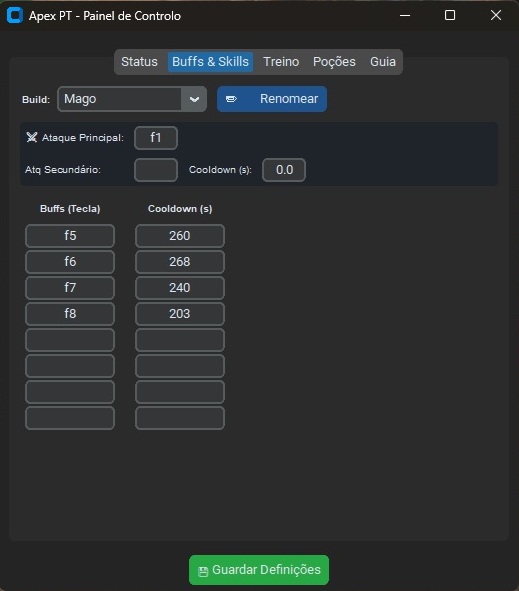Click the buff key field f6
This screenshot has width=519, height=591.
(70, 262)
